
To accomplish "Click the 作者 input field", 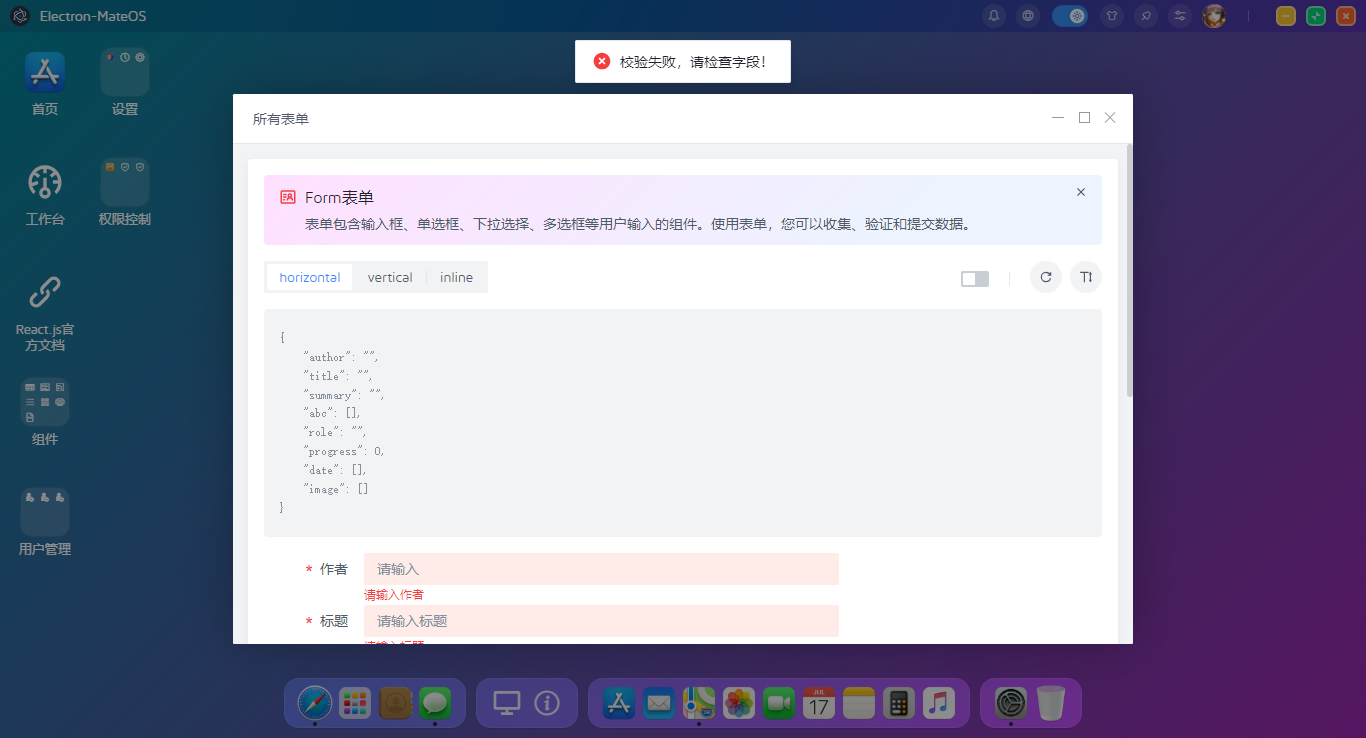I will tap(600, 568).
